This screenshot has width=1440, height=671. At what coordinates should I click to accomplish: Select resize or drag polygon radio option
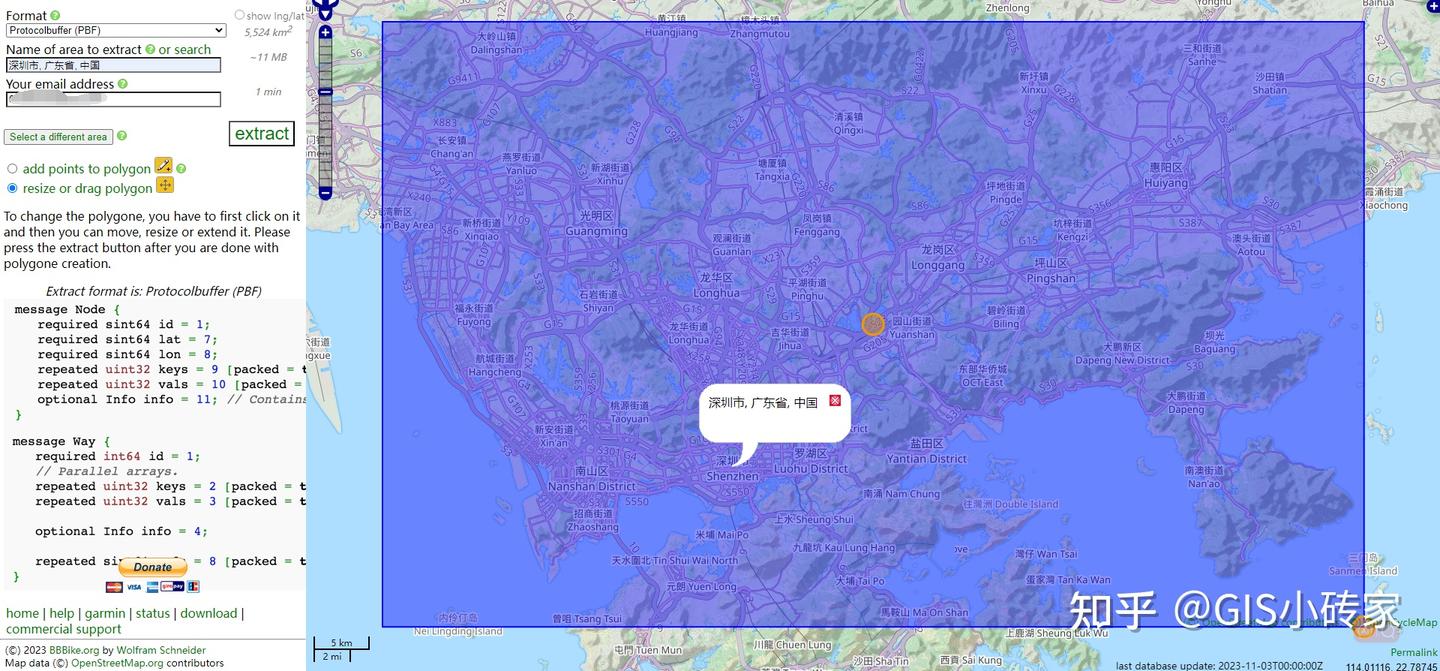pyautogui.click(x=12, y=188)
